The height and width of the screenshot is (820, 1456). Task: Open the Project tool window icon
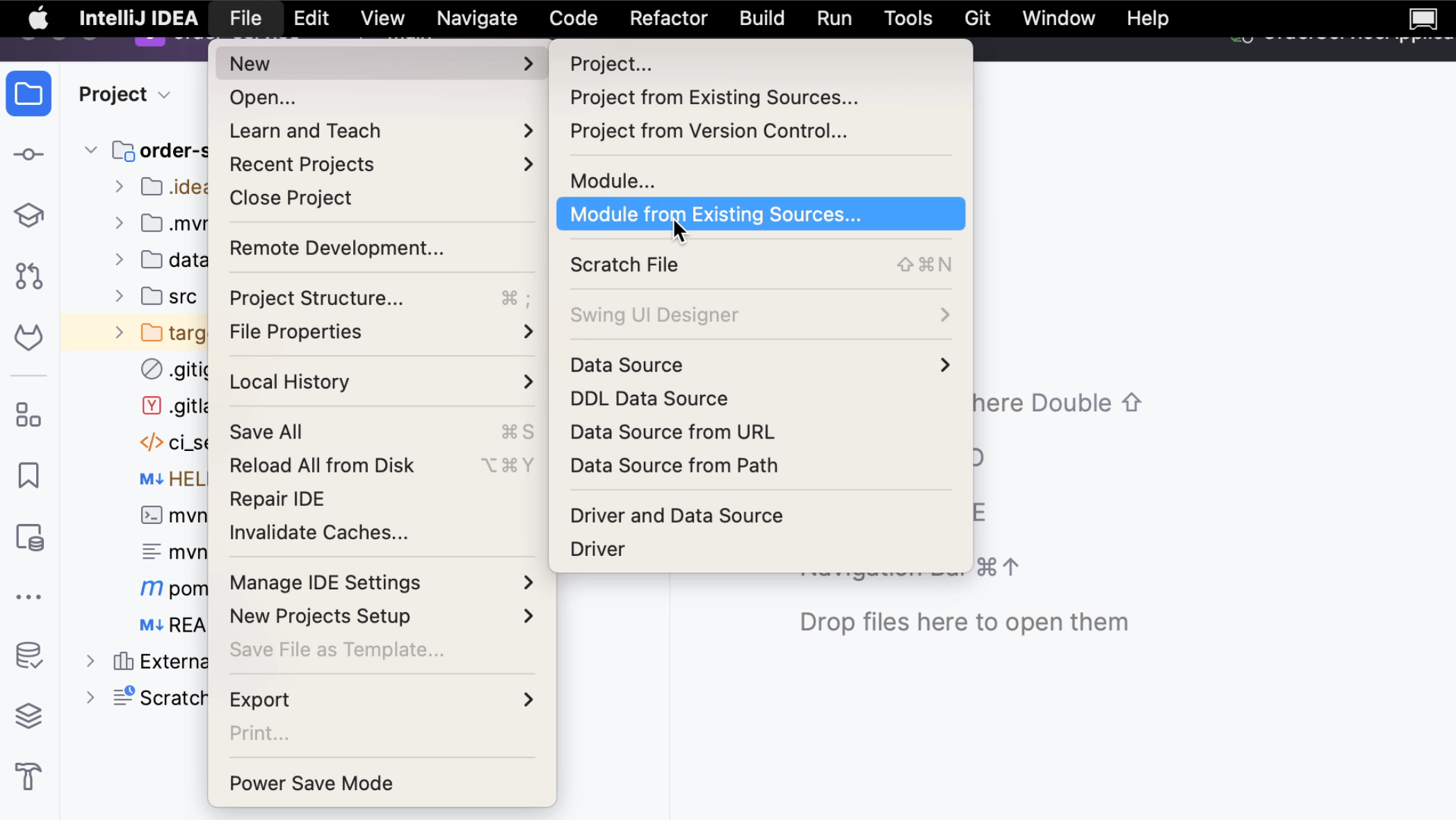[x=29, y=94]
